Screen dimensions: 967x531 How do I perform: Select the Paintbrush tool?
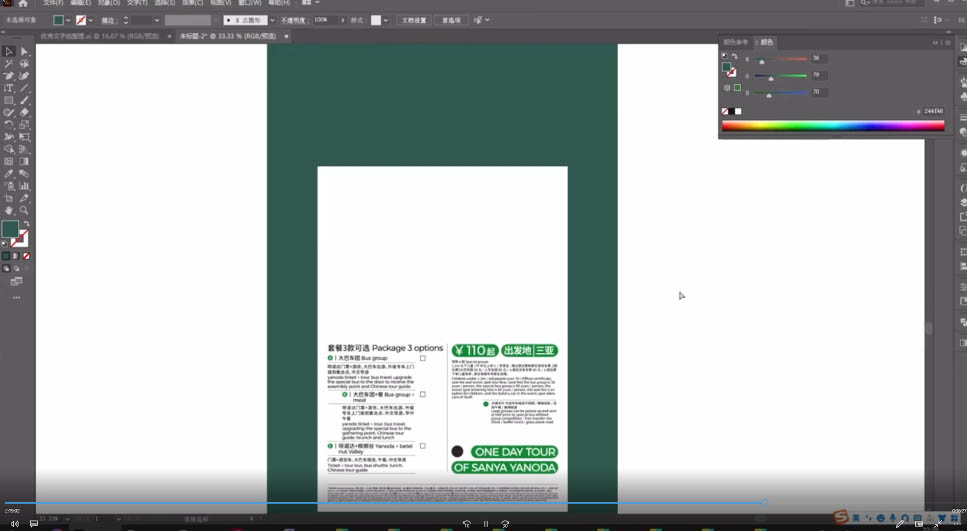(24, 101)
